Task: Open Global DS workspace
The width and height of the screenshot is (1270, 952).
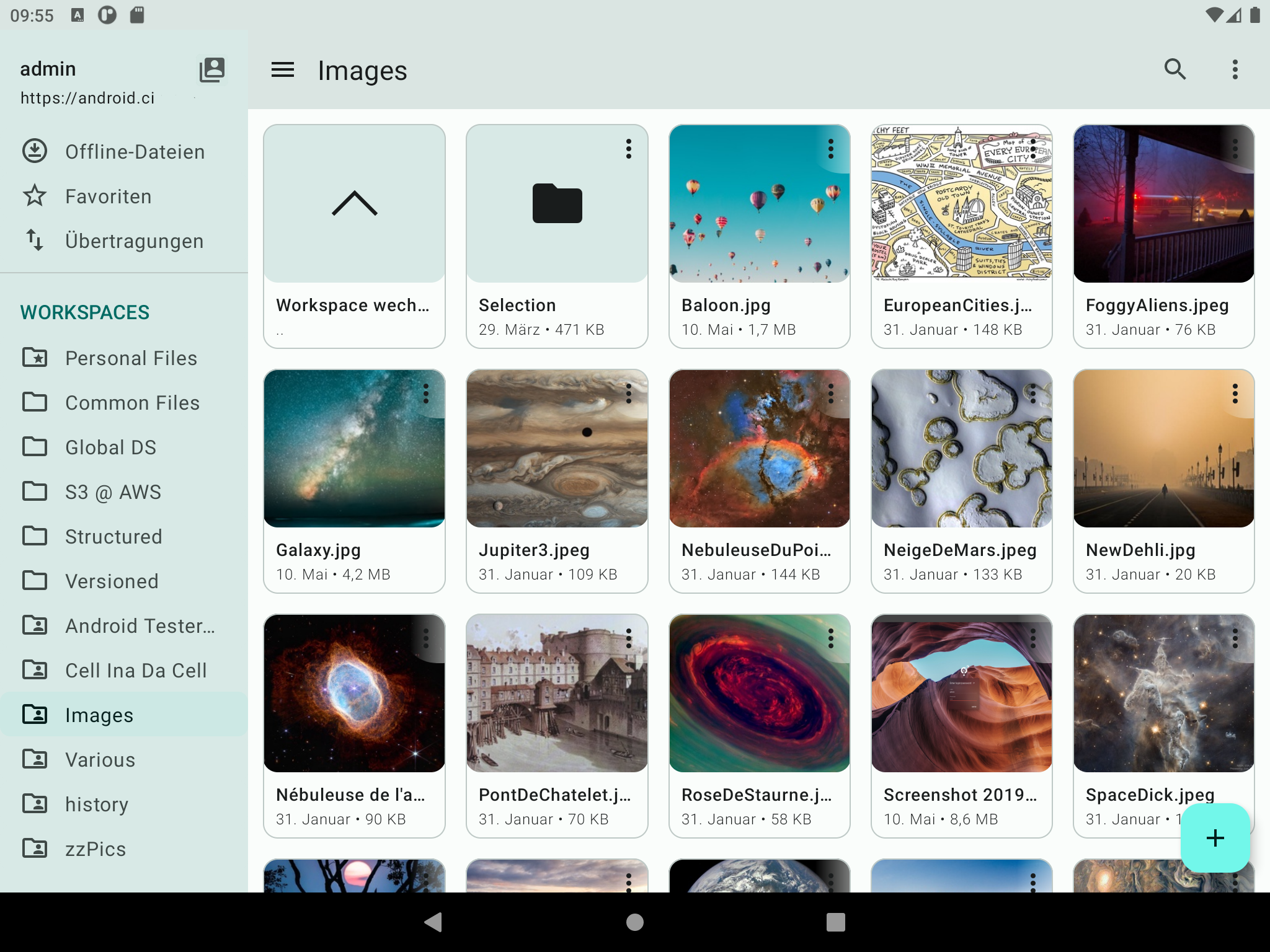Action: pos(124,447)
